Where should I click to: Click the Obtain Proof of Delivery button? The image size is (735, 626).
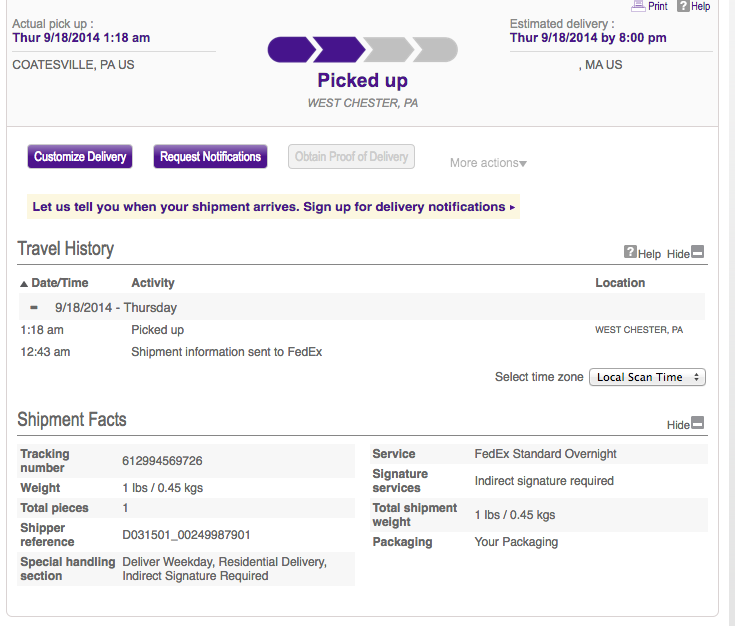351,157
